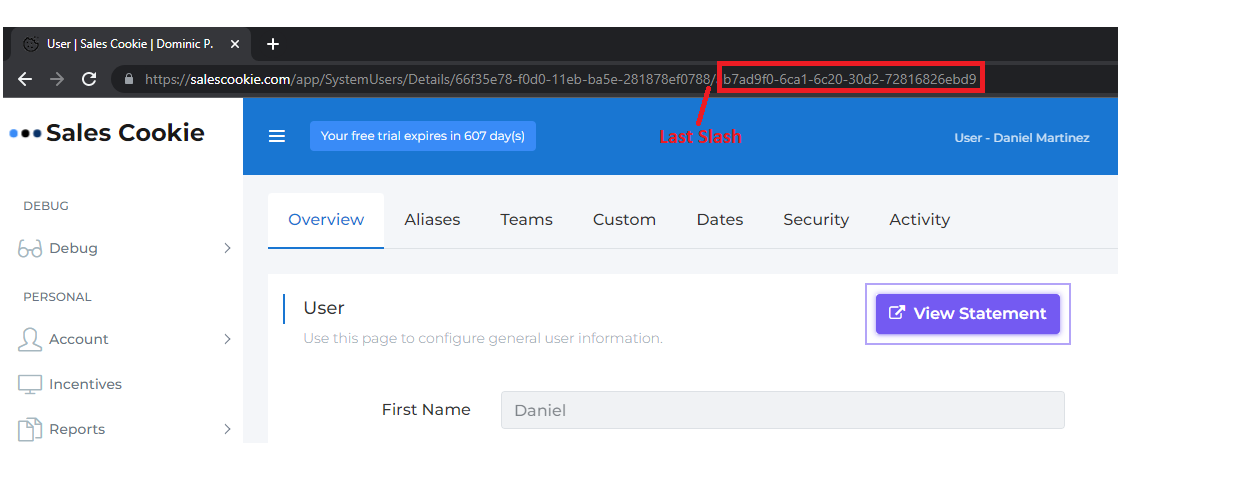Switch to the Activity tab

(x=920, y=220)
